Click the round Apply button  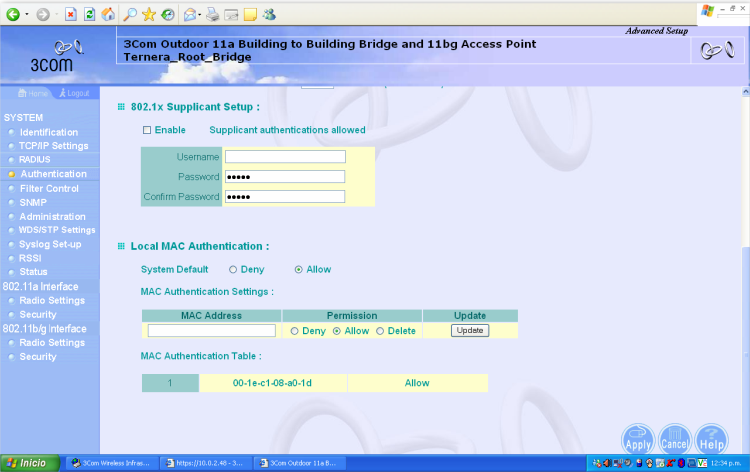point(637,441)
